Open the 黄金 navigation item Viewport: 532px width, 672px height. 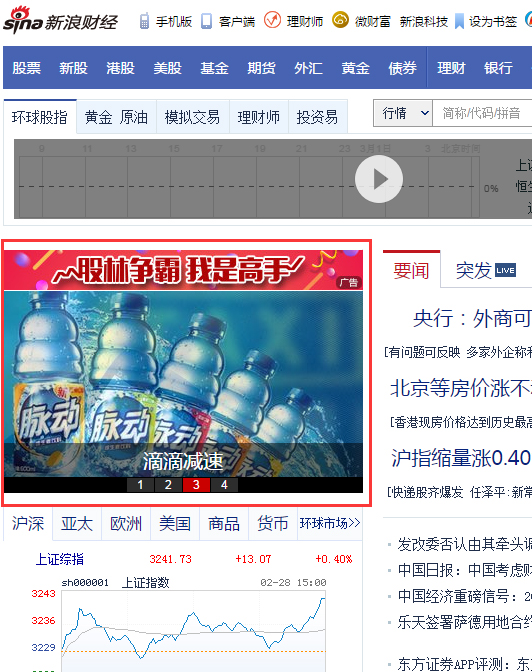pyautogui.click(x=355, y=68)
